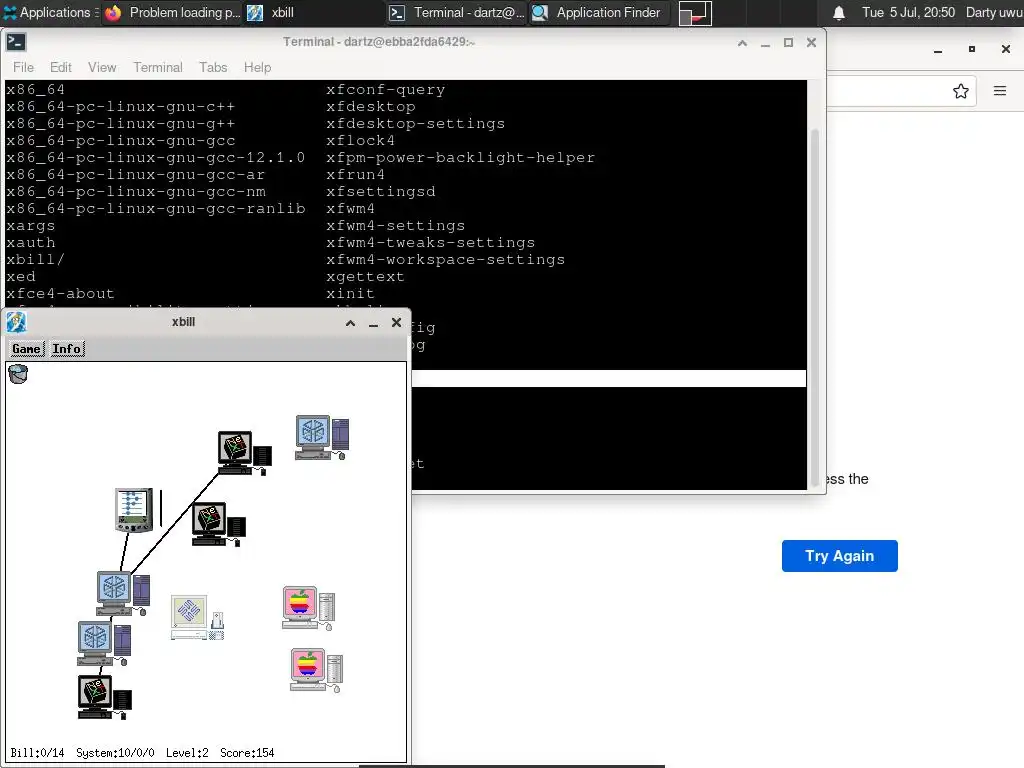
Task: Click 'xauth' in terminal listing
Action: click(x=31, y=242)
